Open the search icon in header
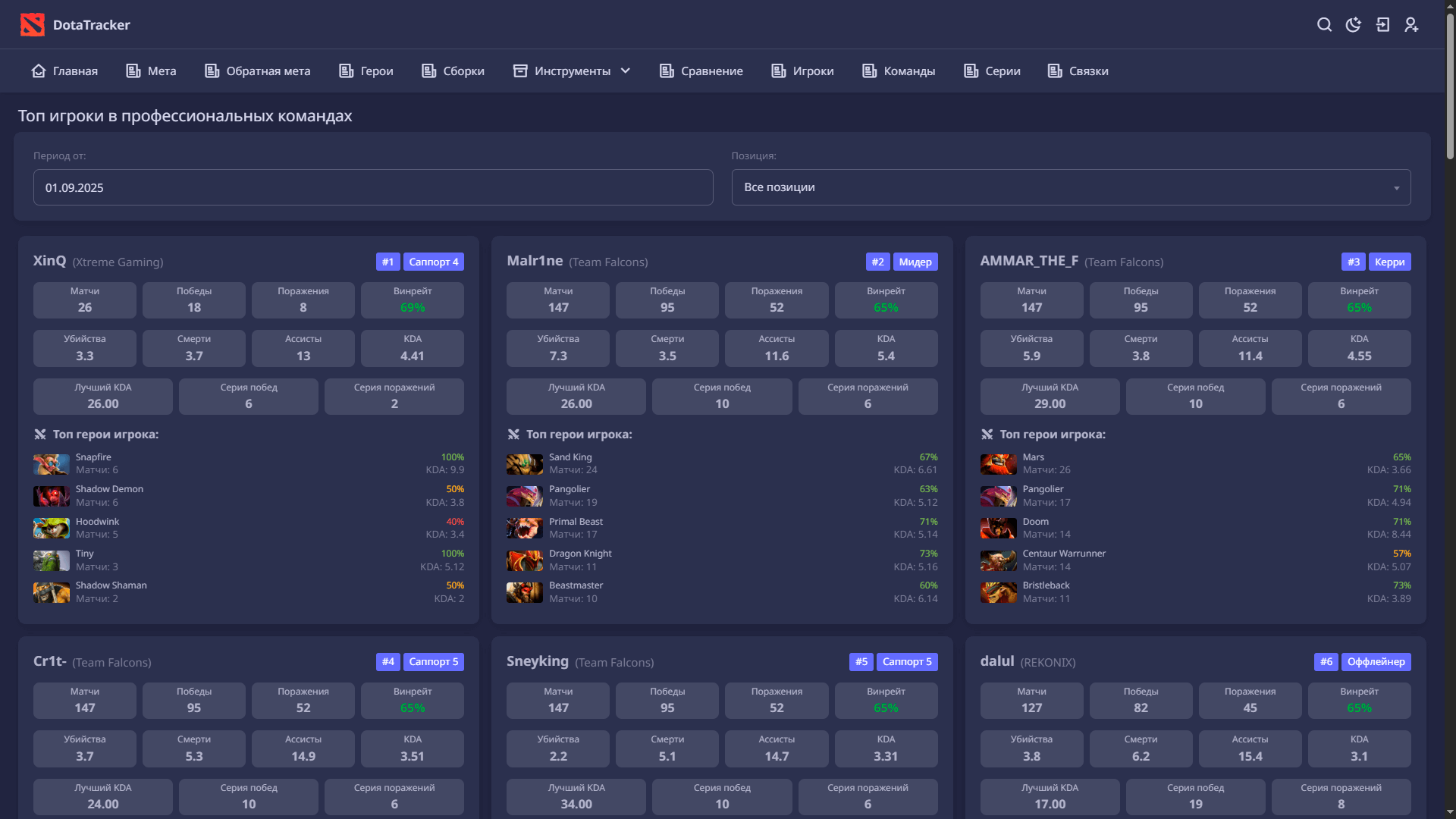Screen dimensions: 1456x819 pos(1324,25)
